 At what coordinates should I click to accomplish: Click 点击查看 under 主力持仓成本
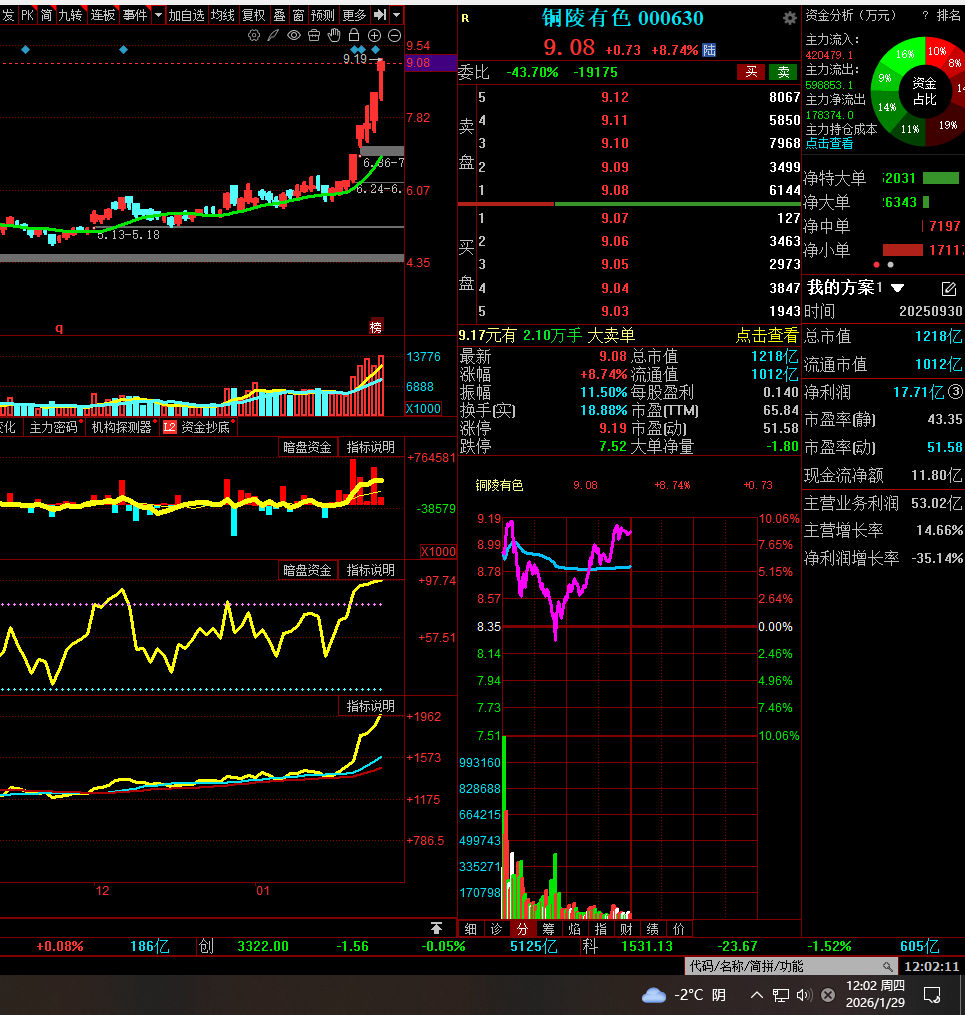pos(829,144)
